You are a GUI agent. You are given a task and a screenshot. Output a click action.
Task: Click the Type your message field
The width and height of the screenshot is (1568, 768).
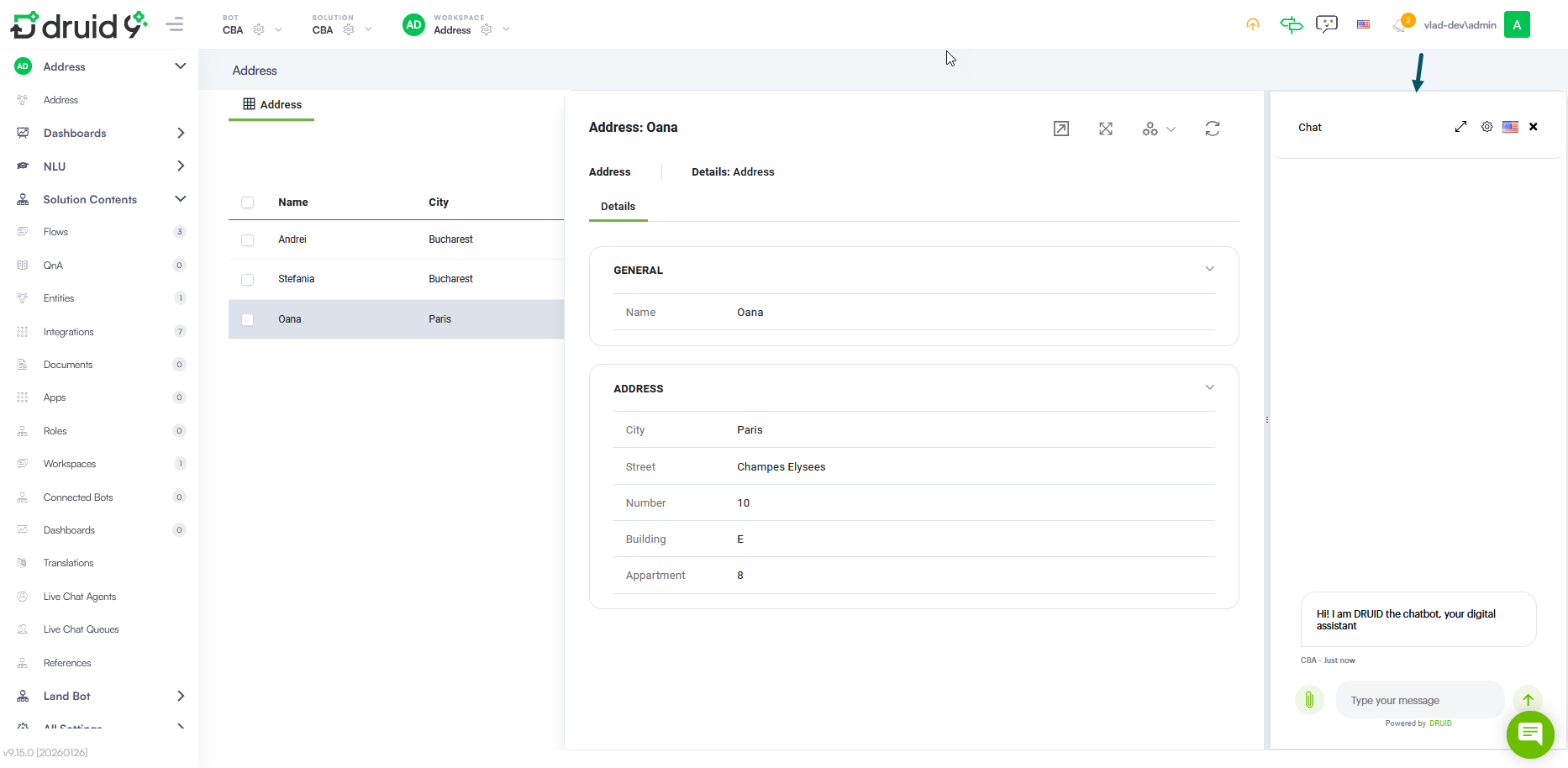[x=1418, y=700]
